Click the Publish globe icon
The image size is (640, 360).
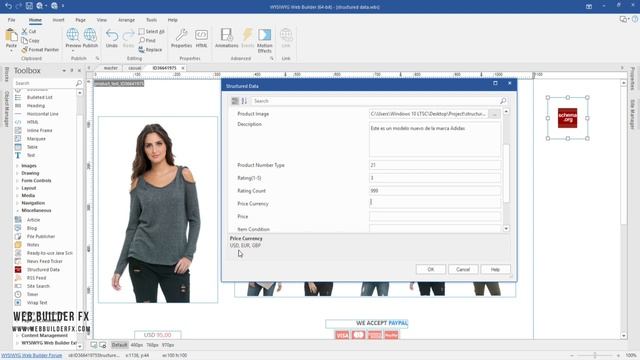coord(90,36)
